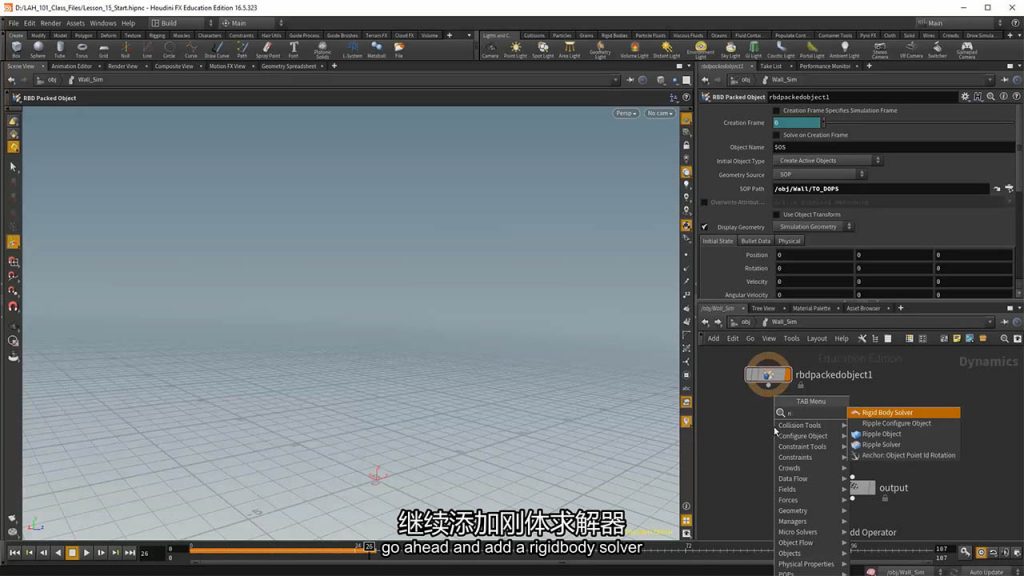Add a Point Light from shelf
Viewport: 1024px width, 576px height.
pos(515,50)
